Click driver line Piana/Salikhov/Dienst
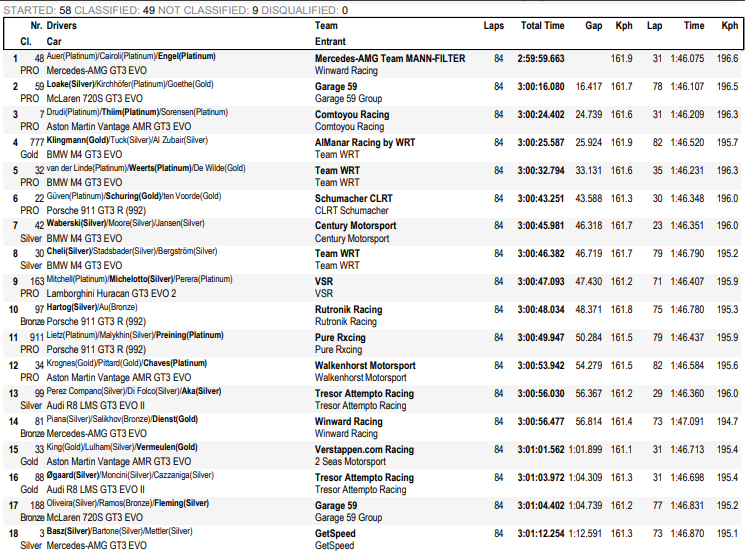745x551 pixels. (x=122, y=419)
